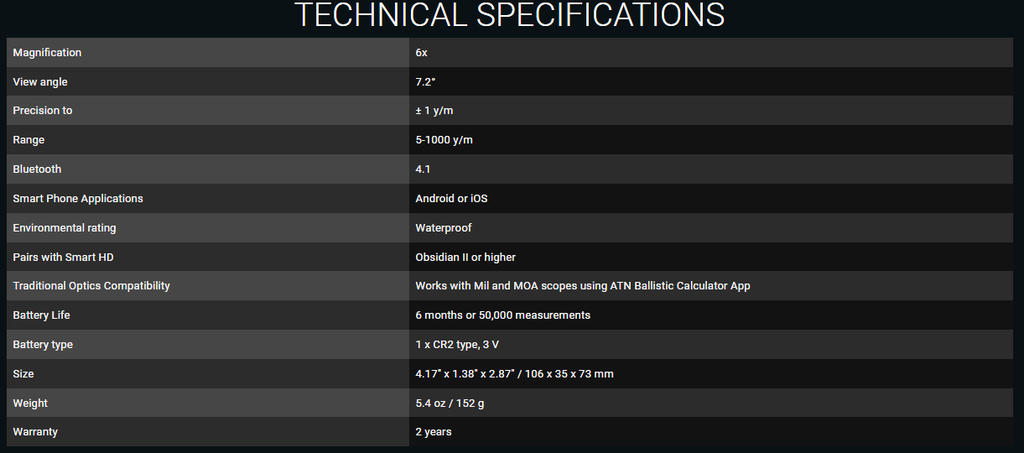Click the 5.4 oz / 152 g weight value
The image size is (1024, 453).
click(451, 403)
